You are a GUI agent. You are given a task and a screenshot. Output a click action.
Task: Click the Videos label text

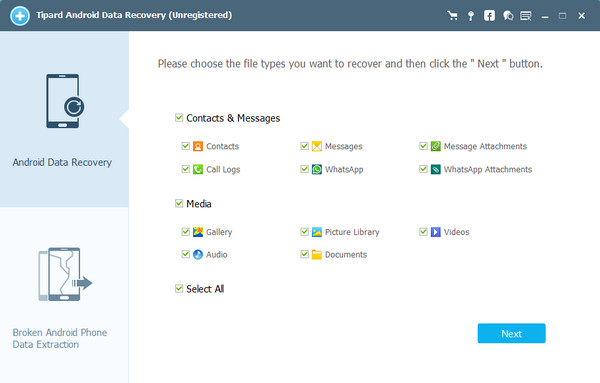point(457,232)
